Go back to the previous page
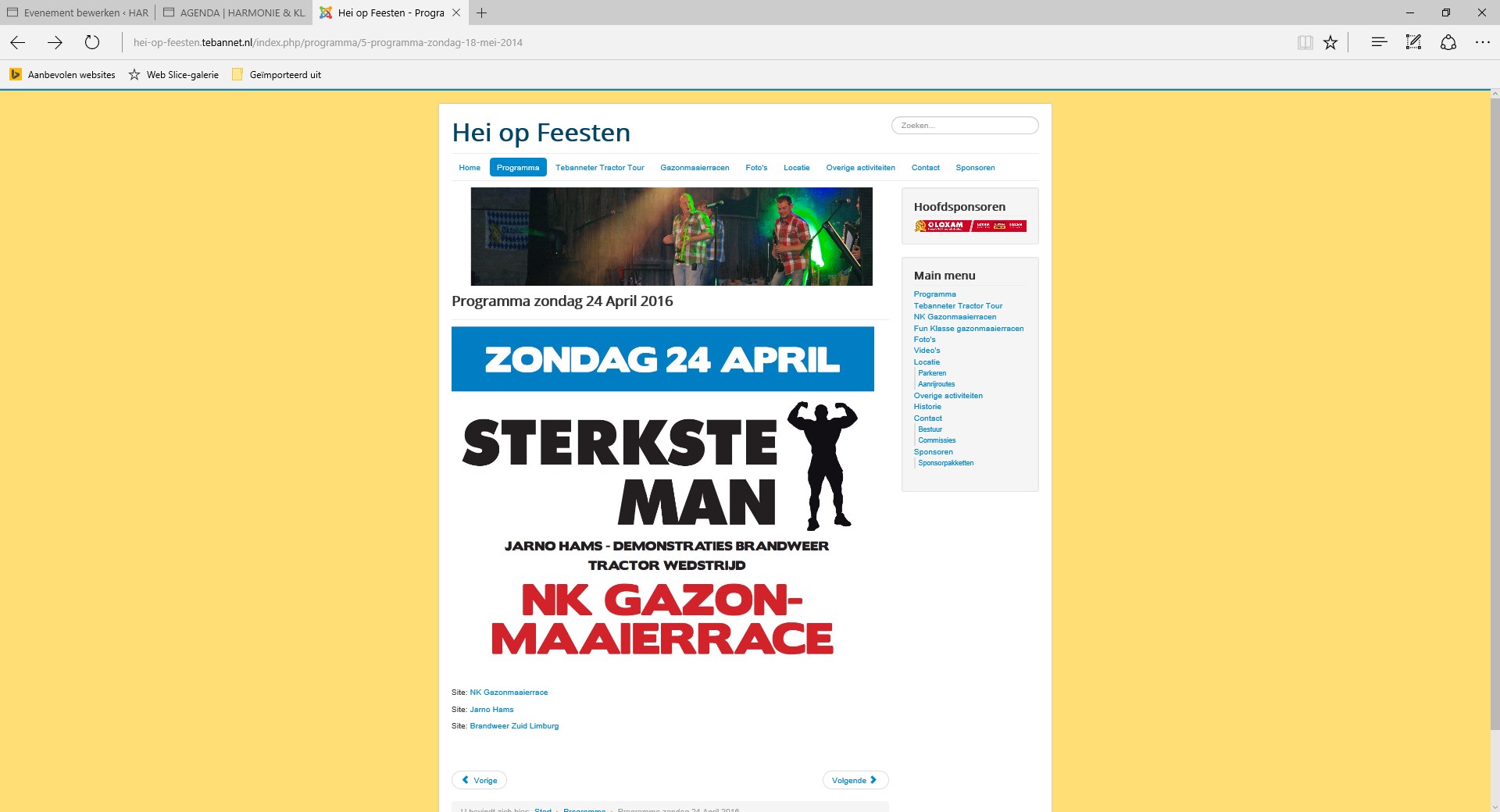The width and height of the screenshot is (1500, 812). coord(18,42)
